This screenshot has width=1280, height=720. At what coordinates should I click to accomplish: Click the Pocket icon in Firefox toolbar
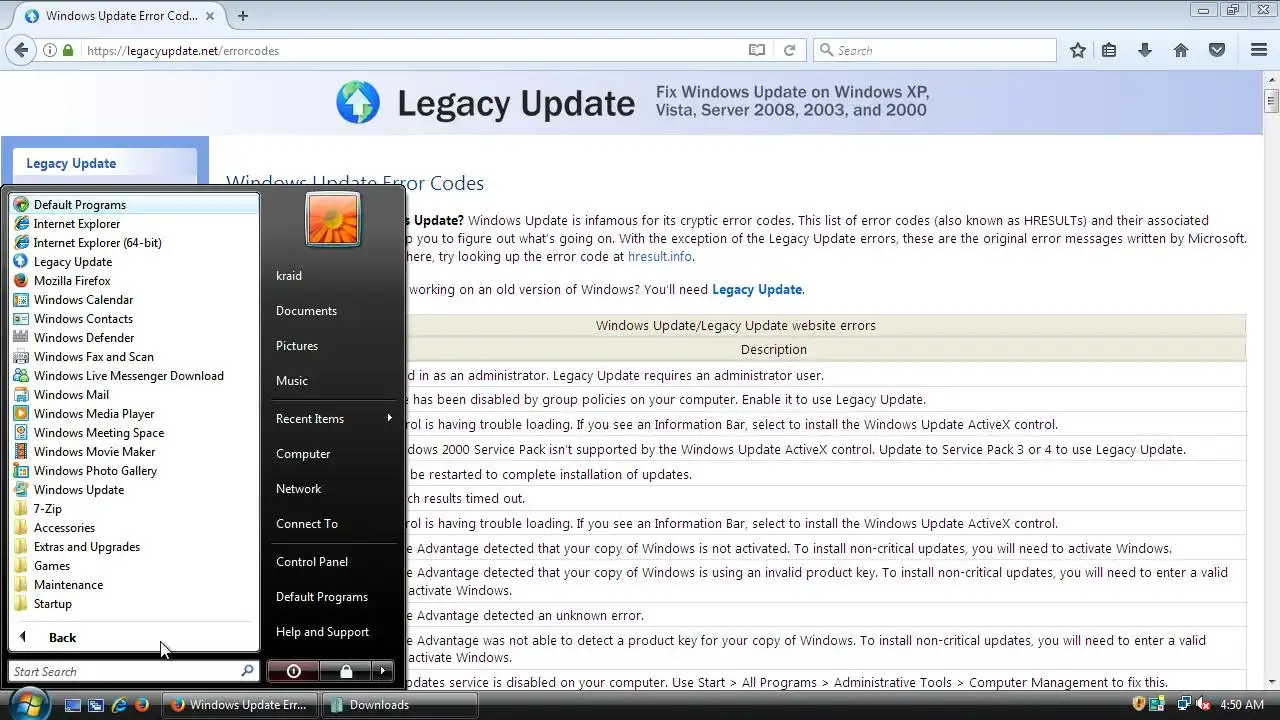(1217, 50)
